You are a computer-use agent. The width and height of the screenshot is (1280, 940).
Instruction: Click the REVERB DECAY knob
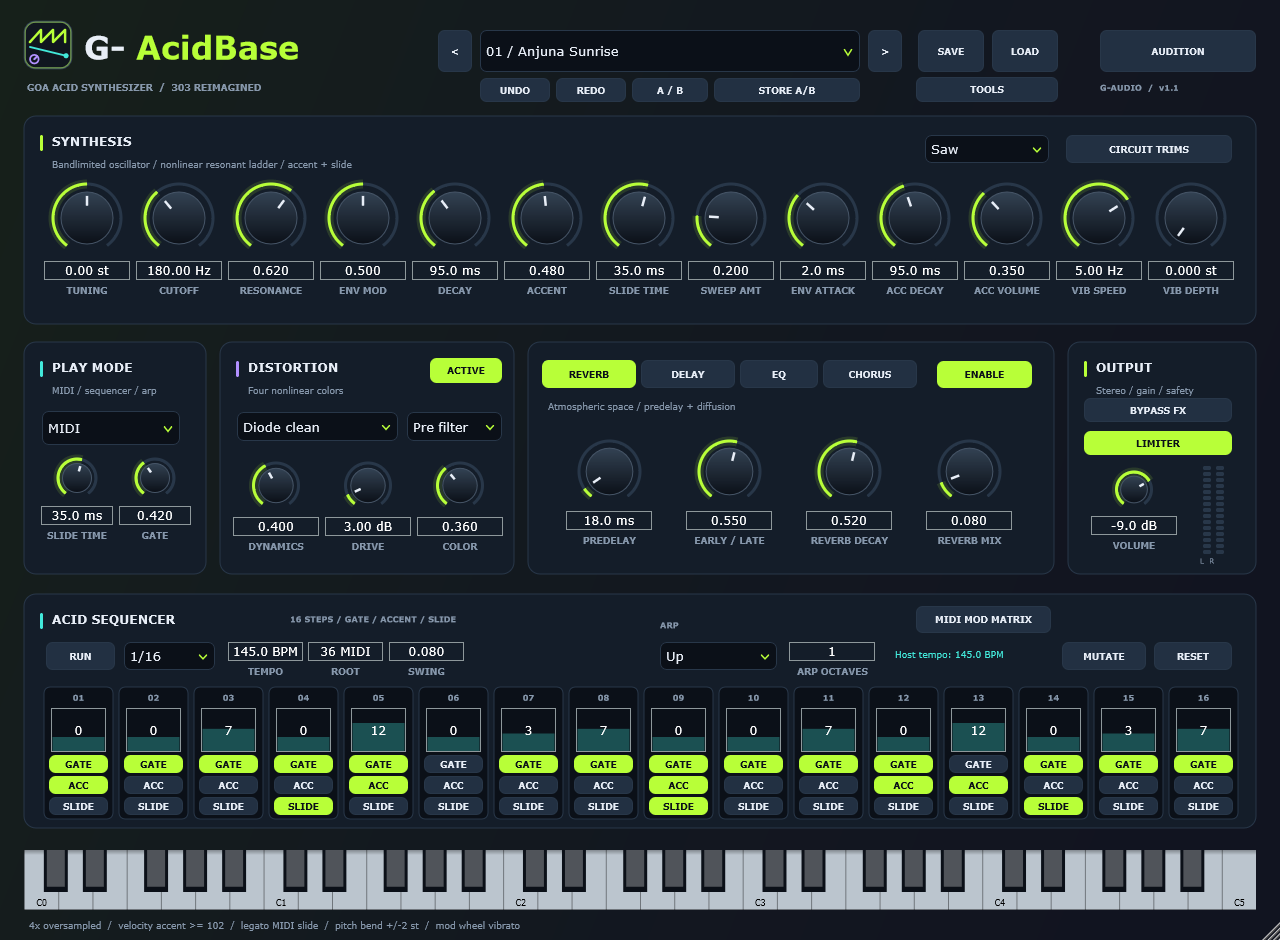pos(849,470)
